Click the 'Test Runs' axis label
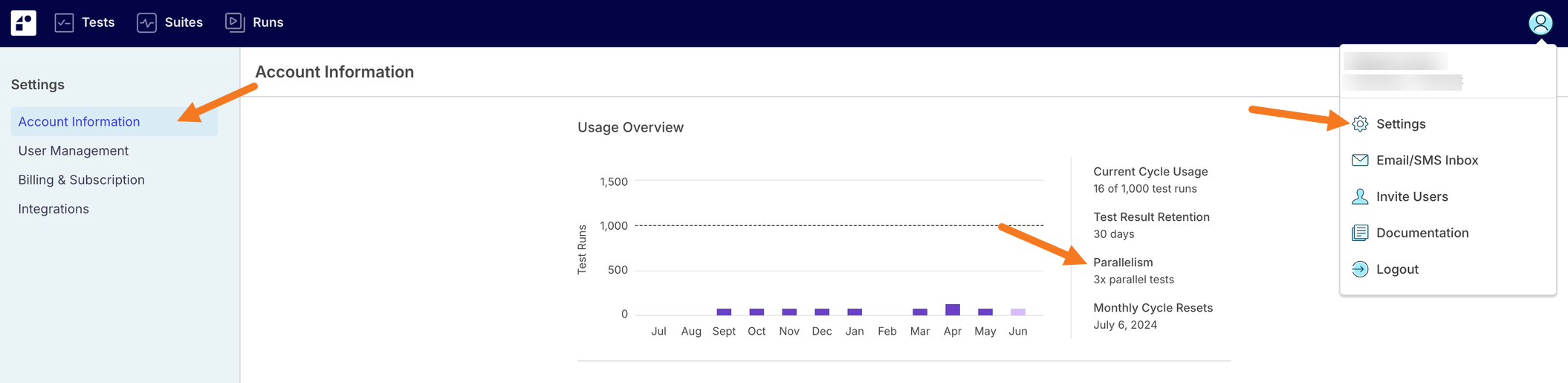This screenshot has width=1568, height=383. (x=582, y=250)
